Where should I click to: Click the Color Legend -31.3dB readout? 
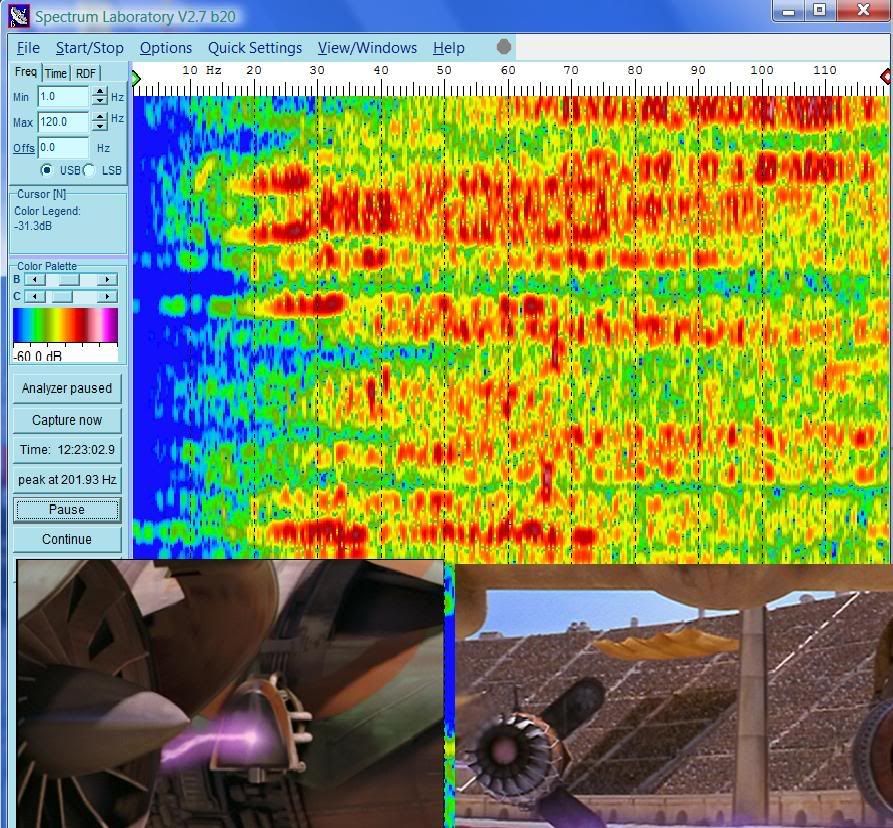tap(47, 218)
